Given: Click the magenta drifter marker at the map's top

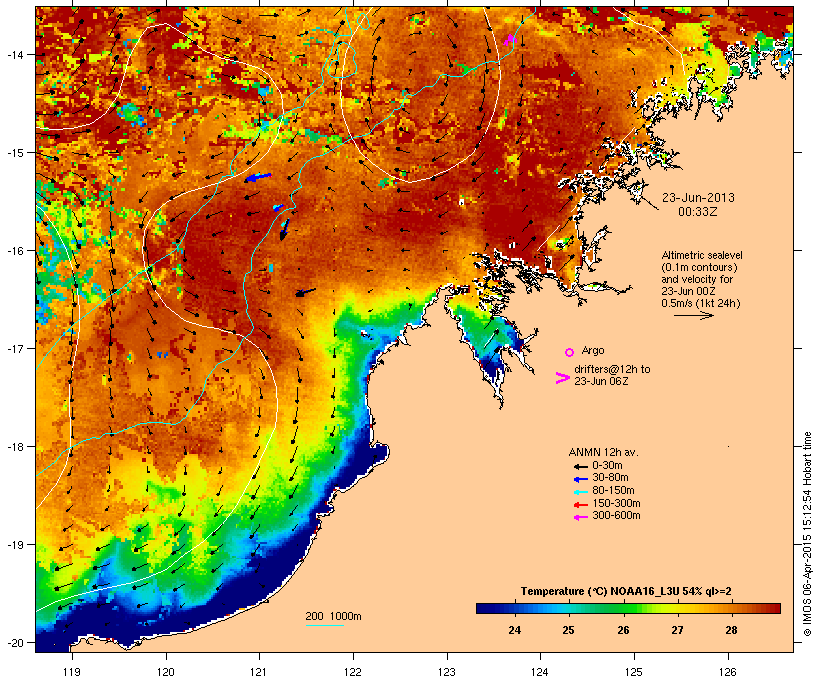Looking at the screenshot, I should 509,40.
